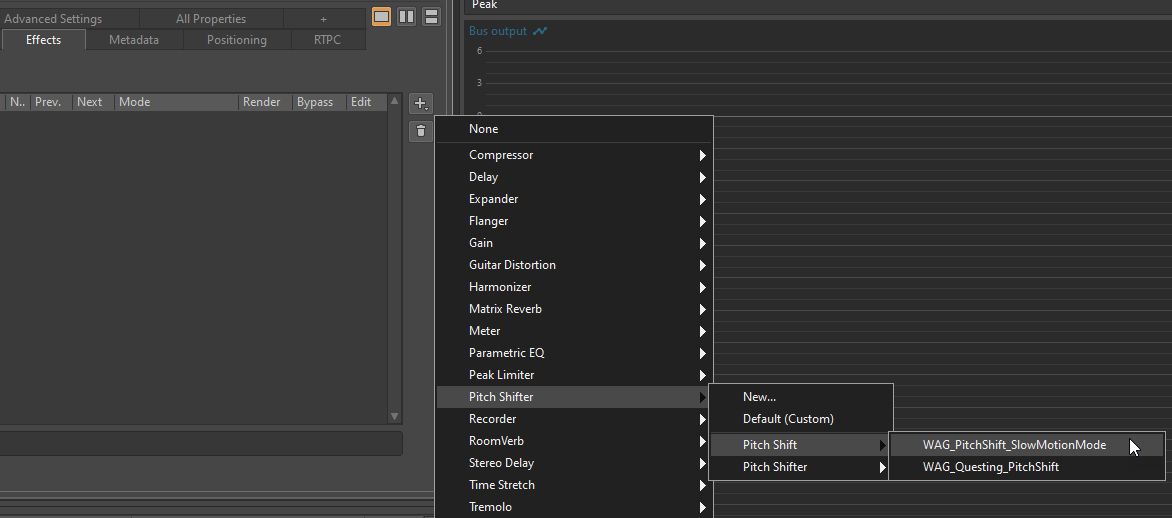
Task: Open the Metadata tab
Action: (x=134, y=40)
